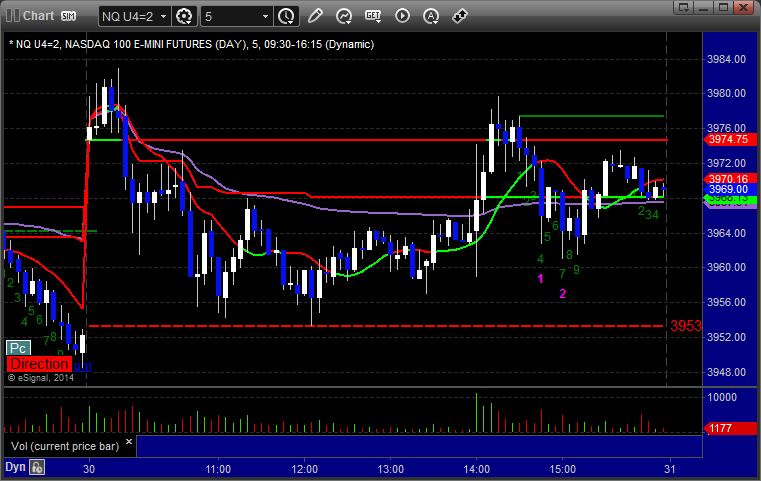Image resolution: width=761 pixels, height=481 pixels.
Task: Click the 12:00 time axis label
Action: (x=305, y=469)
